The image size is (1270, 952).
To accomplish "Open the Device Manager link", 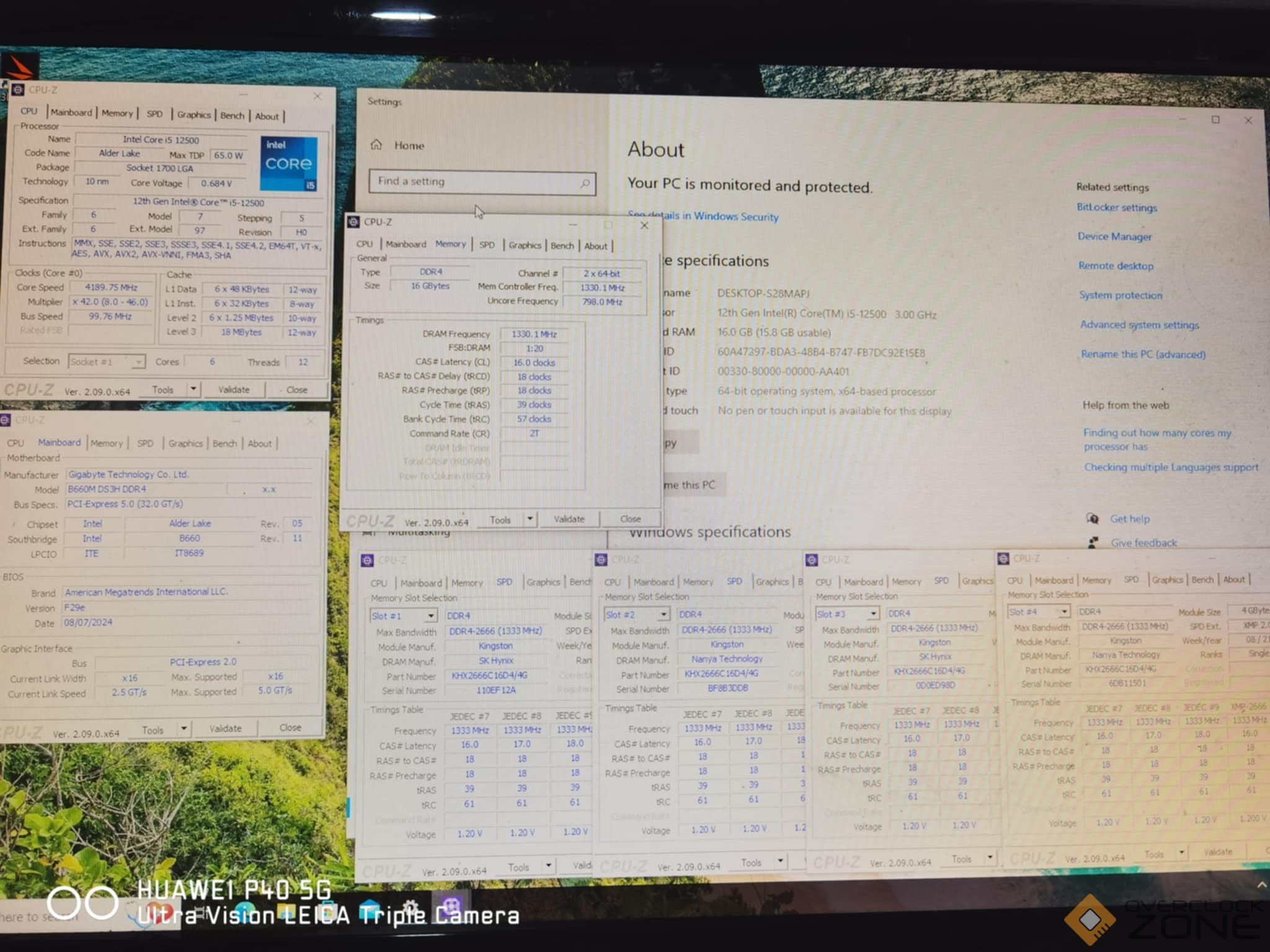I will tap(1114, 236).
